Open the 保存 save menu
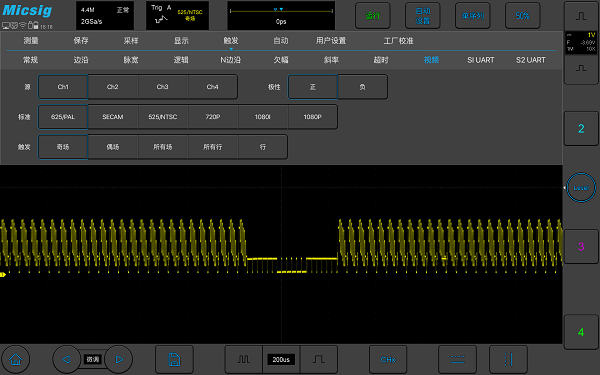600x375 pixels. coord(81,41)
